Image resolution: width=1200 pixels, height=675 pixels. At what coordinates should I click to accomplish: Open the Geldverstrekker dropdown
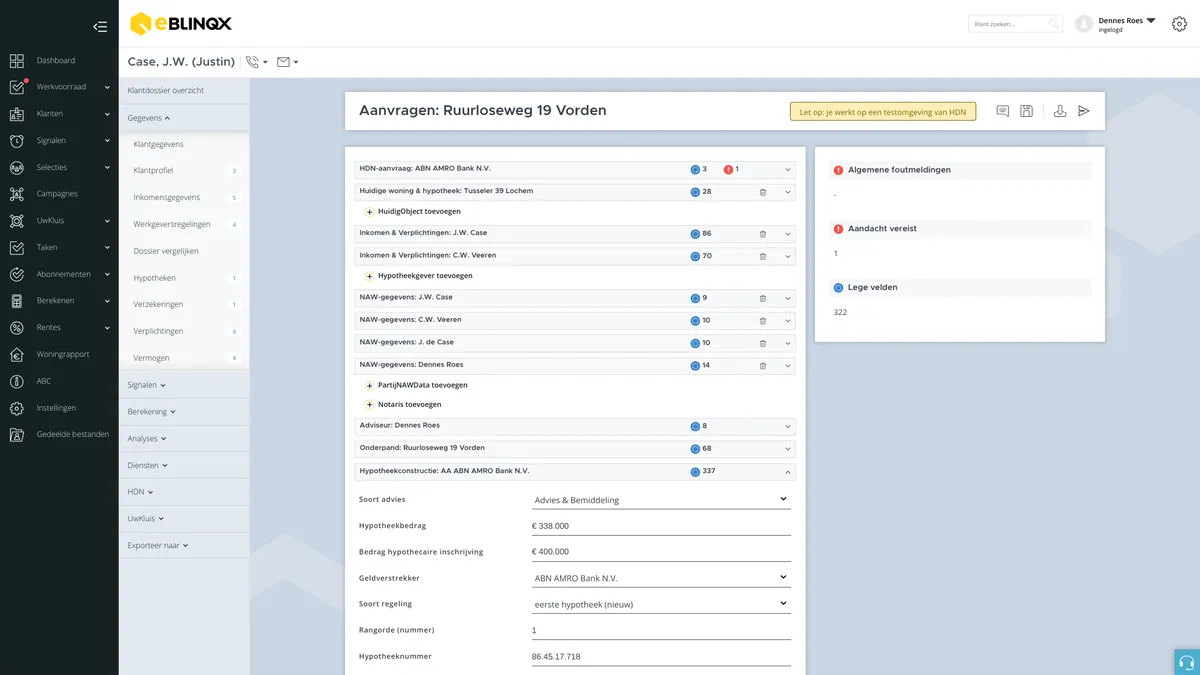[x=661, y=578]
